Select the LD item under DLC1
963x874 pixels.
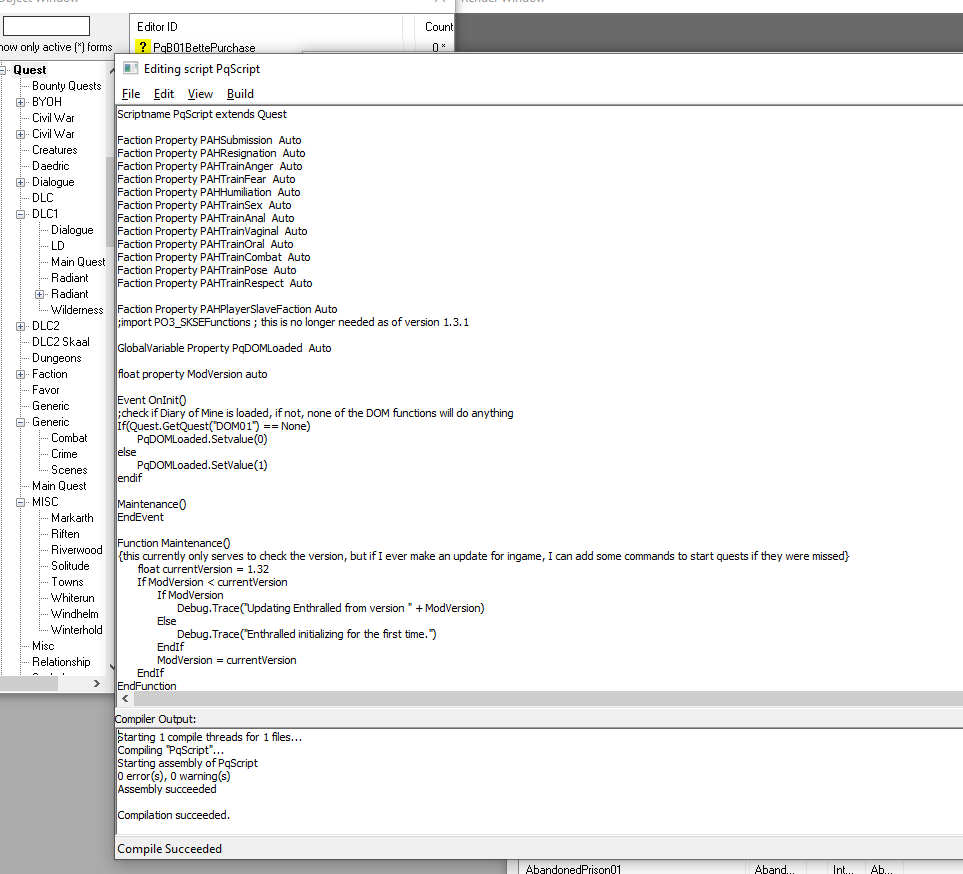pyautogui.click(x=58, y=246)
